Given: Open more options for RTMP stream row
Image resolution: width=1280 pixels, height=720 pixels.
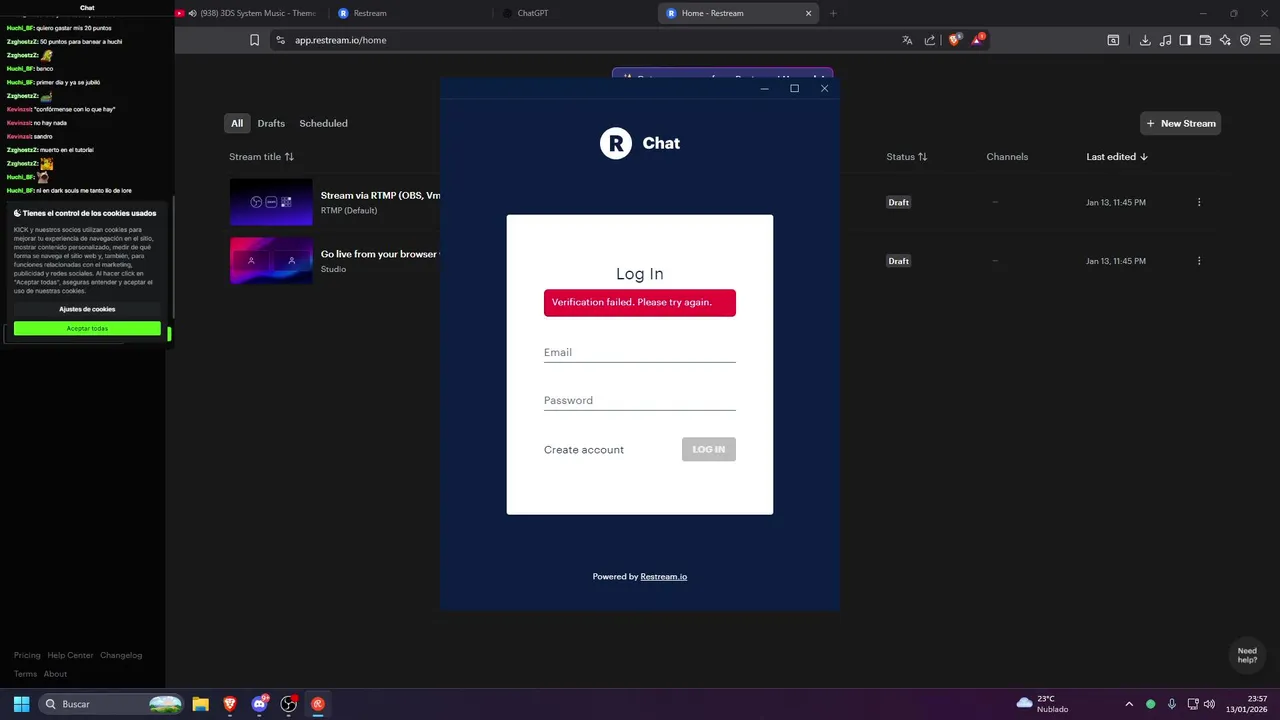Looking at the screenshot, I should [x=1199, y=202].
